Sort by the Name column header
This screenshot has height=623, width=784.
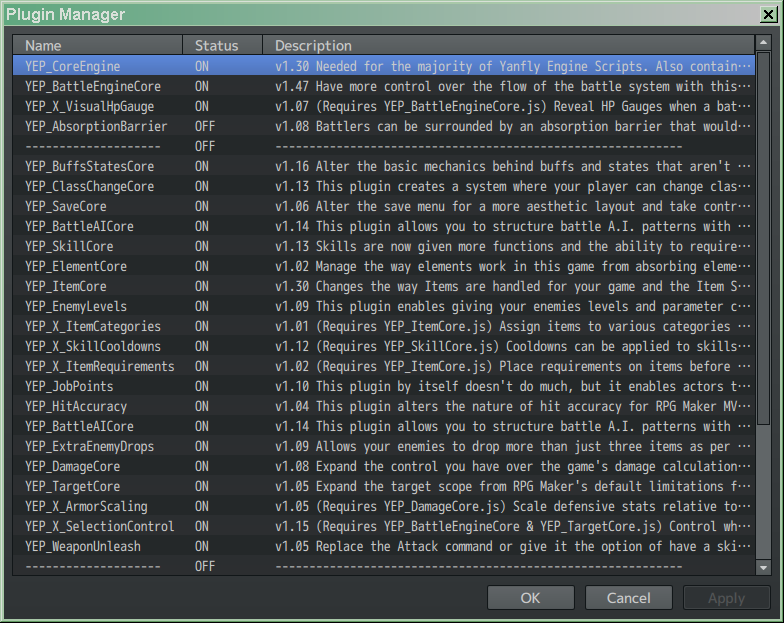98,45
